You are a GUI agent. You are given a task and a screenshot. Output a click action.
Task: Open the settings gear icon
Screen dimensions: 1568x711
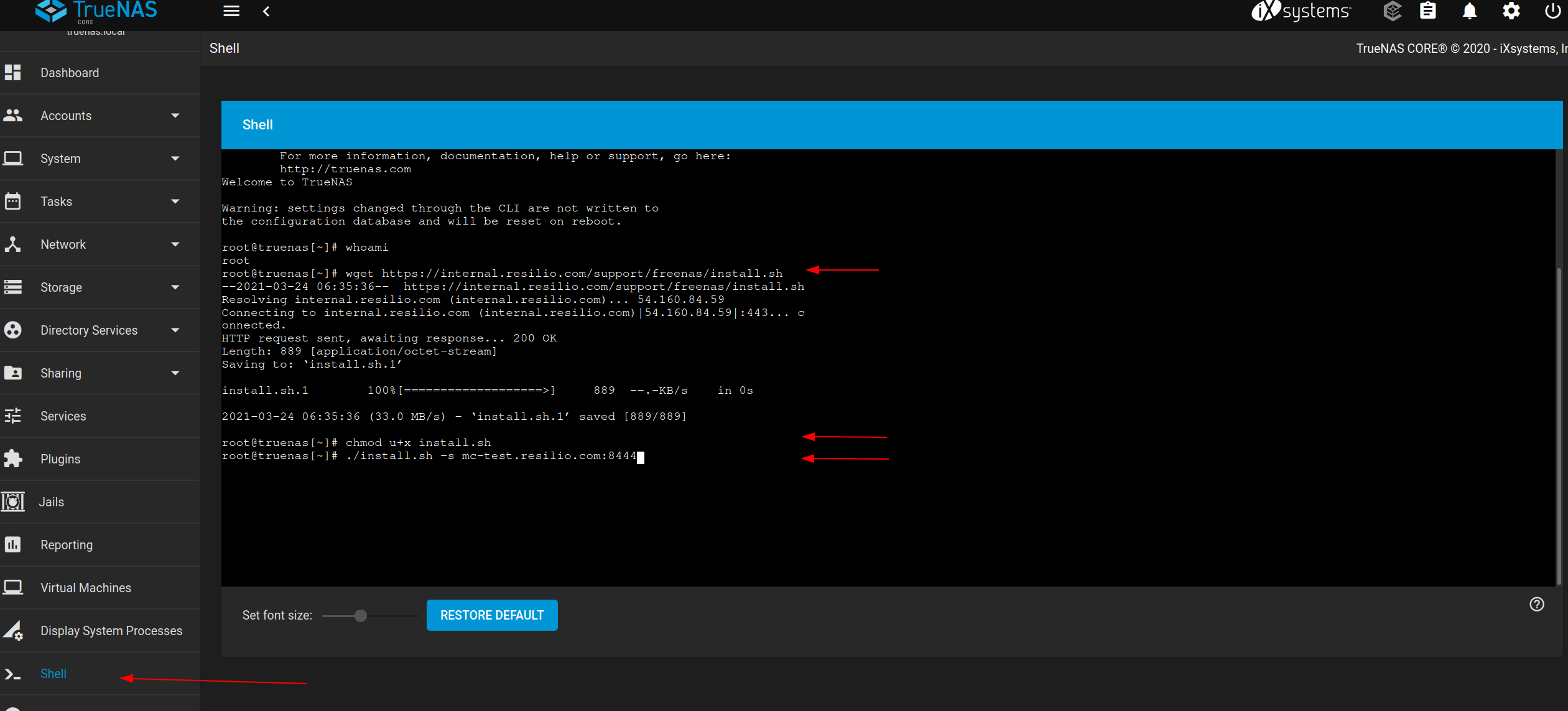click(1511, 11)
